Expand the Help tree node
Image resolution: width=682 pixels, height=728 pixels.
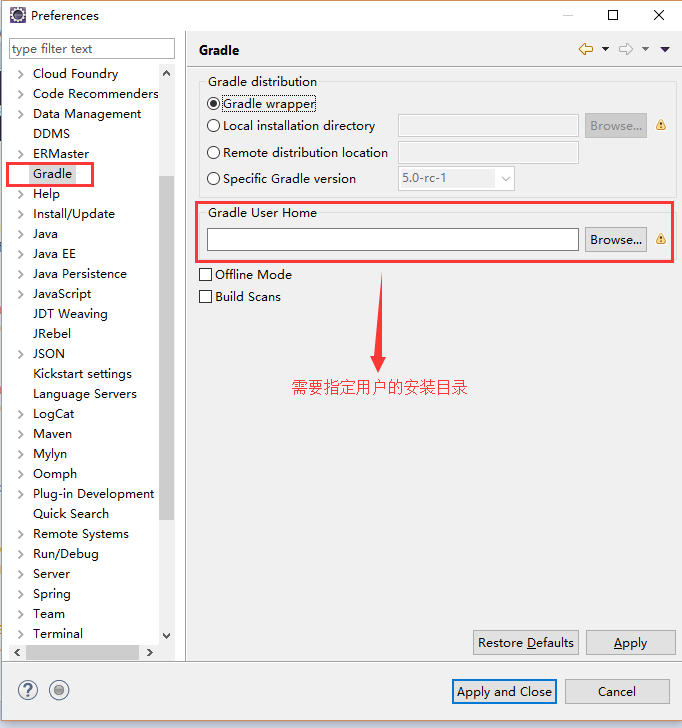coord(20,194)
